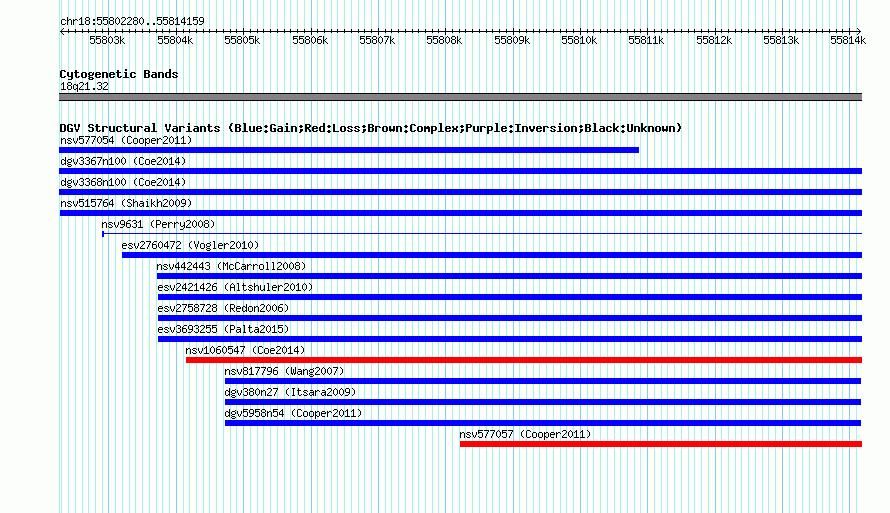Click the dgv5958n54 blue bar

pos(543,423)
